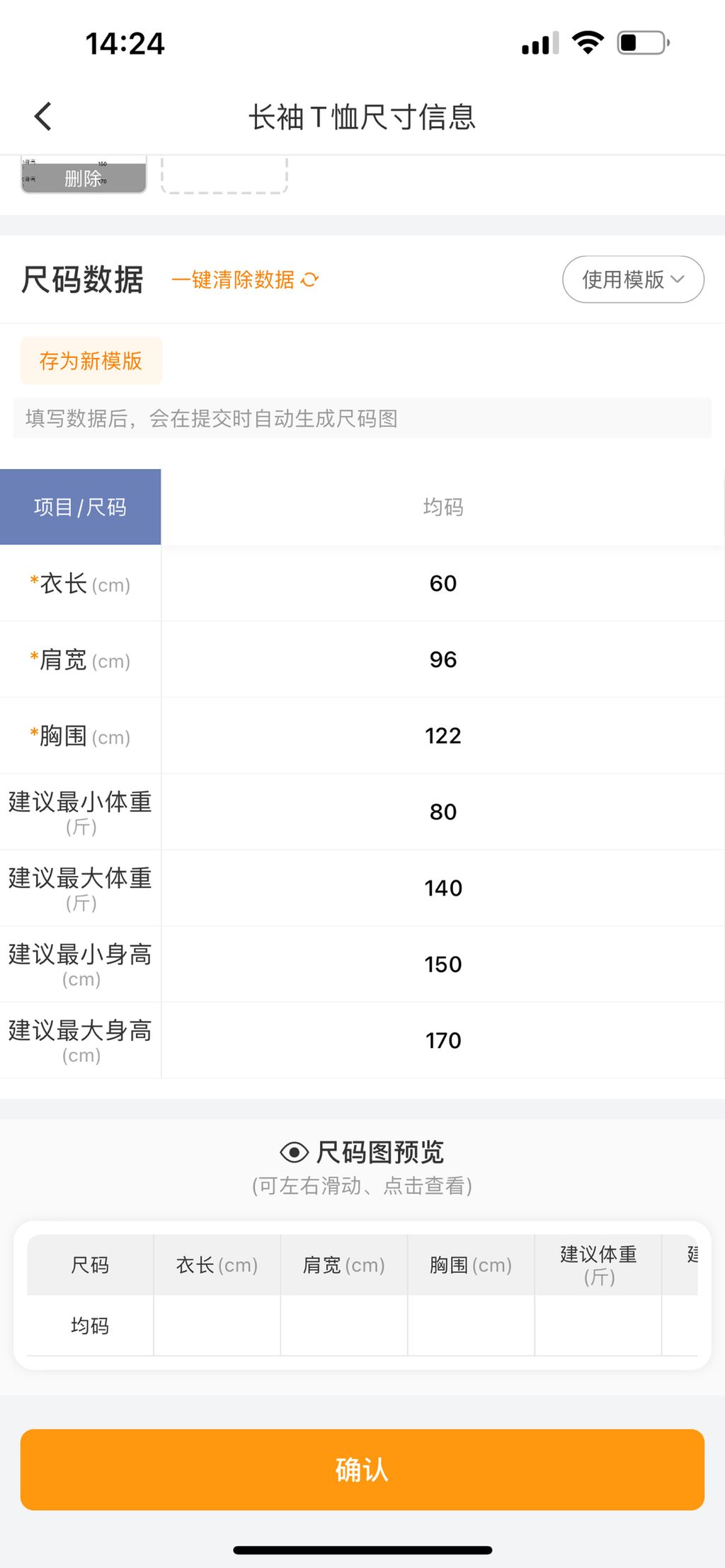Viewport: 725px width, 1568px height.
Task: Open the size chart preview table
Action: pyautogui.click(x=362, y=1295)
